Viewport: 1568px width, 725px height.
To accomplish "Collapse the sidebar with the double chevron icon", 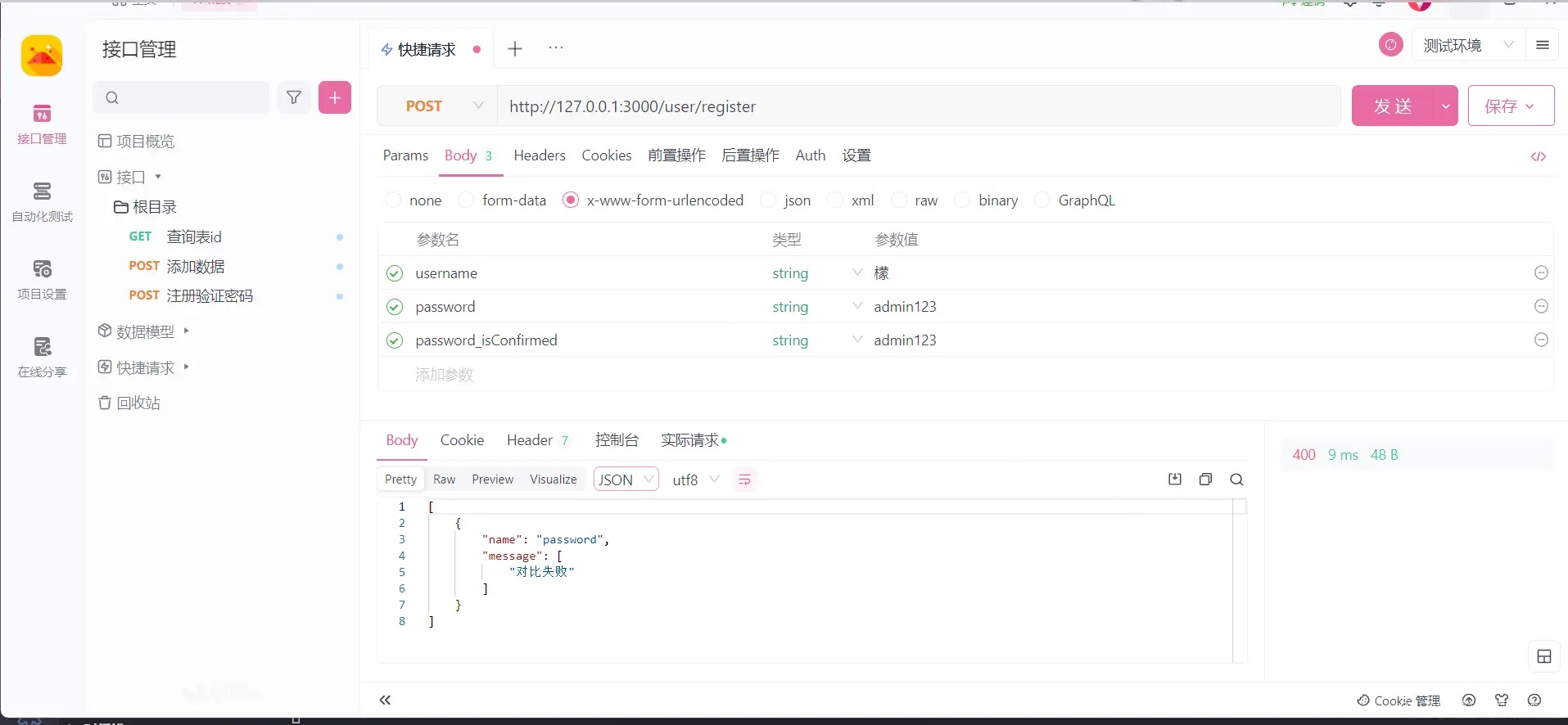I will [385, 700].
